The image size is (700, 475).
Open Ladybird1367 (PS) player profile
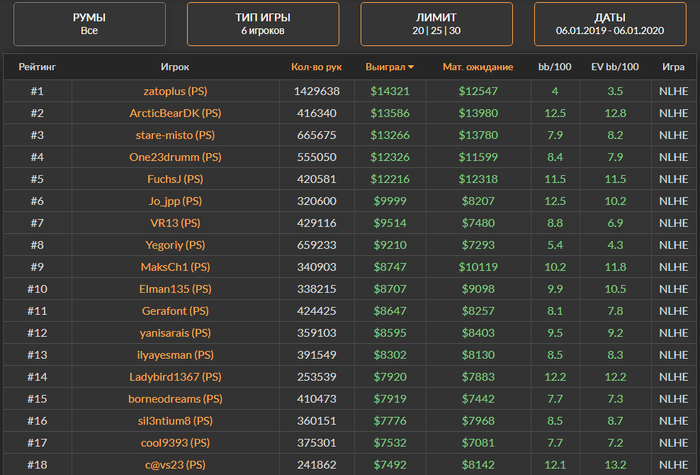click(x=174, y=377)
